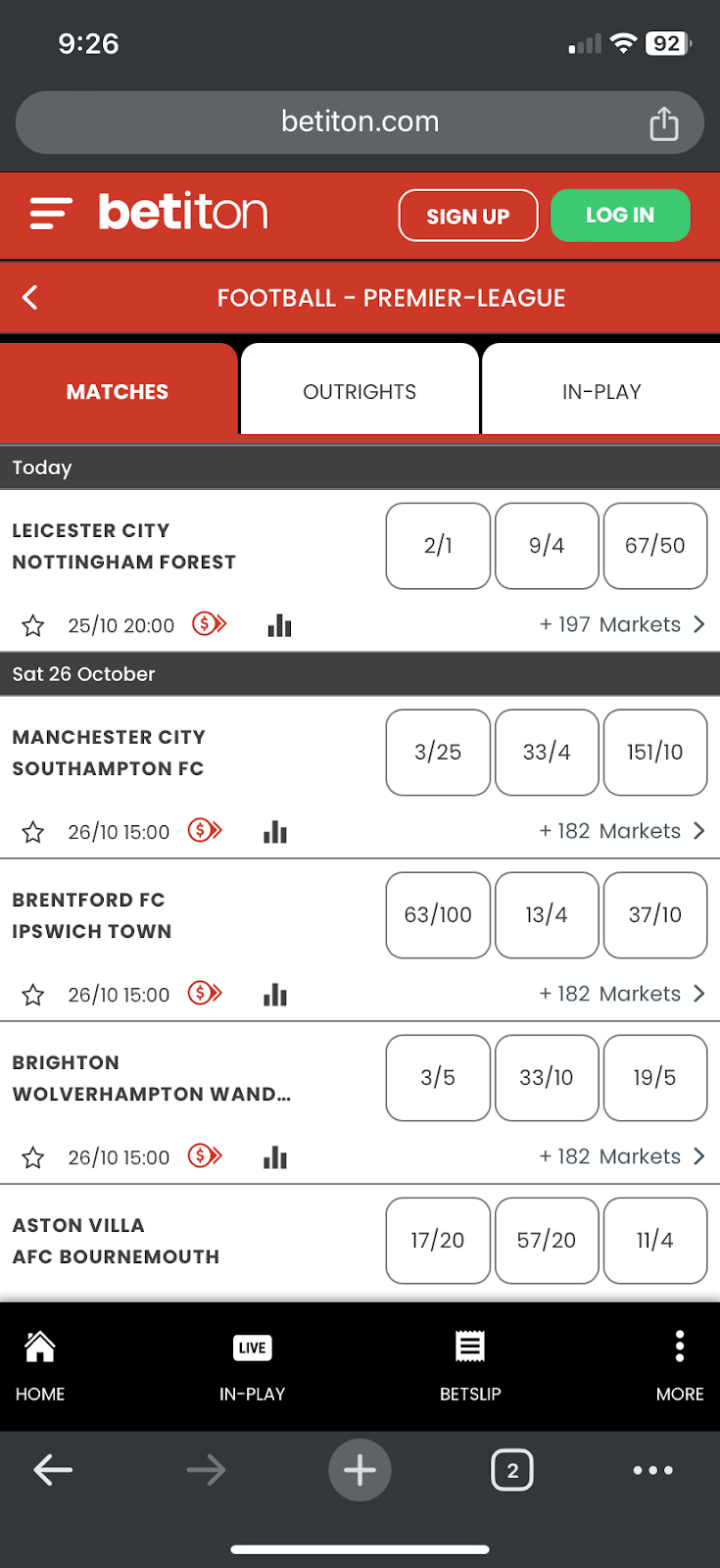Star the Manchester City vs Southampton match
720x1568 pixels.
tap(33, 832)
